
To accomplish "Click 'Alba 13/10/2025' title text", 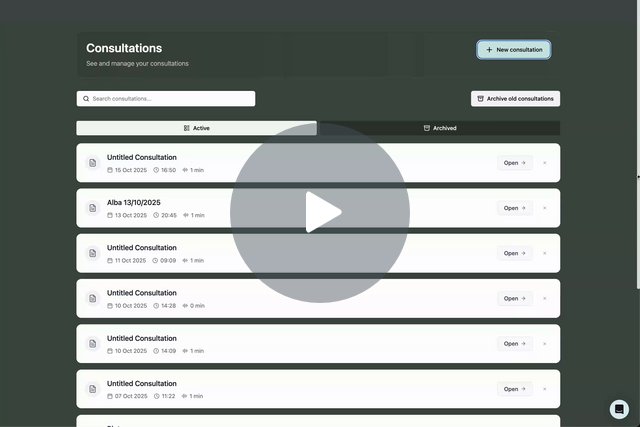I will 133,202.
